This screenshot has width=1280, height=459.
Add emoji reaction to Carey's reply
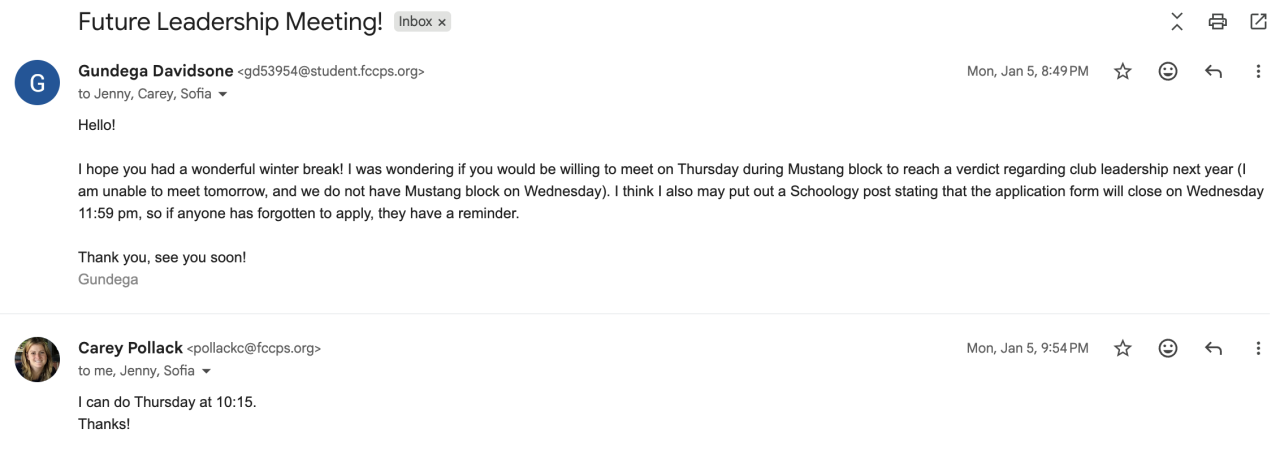click(x=1167, y=348)
